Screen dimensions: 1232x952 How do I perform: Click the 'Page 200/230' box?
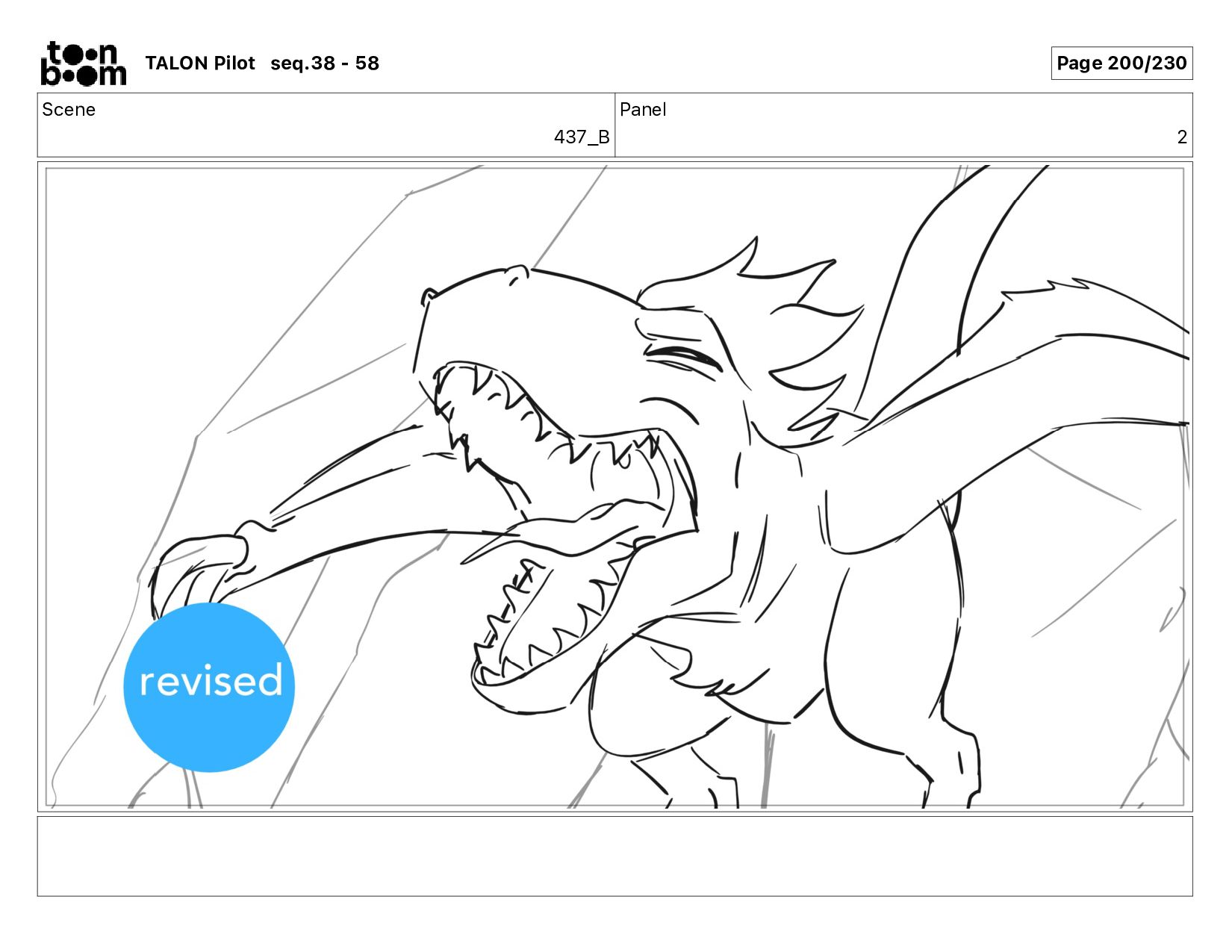coord(1121,63)
